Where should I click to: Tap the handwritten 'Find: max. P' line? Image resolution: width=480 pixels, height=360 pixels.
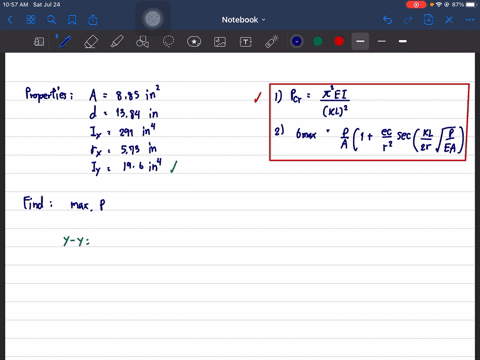(x=64, y=203)
